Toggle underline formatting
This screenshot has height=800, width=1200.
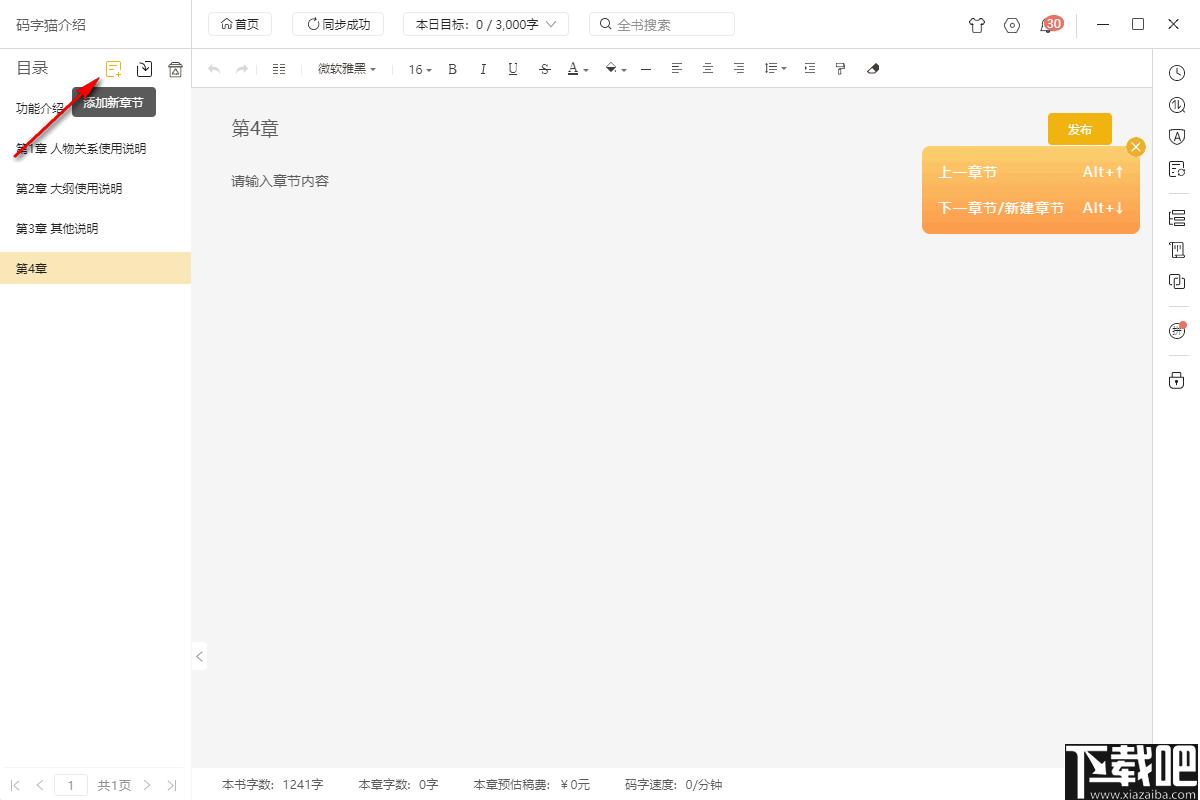pos(513,69)
